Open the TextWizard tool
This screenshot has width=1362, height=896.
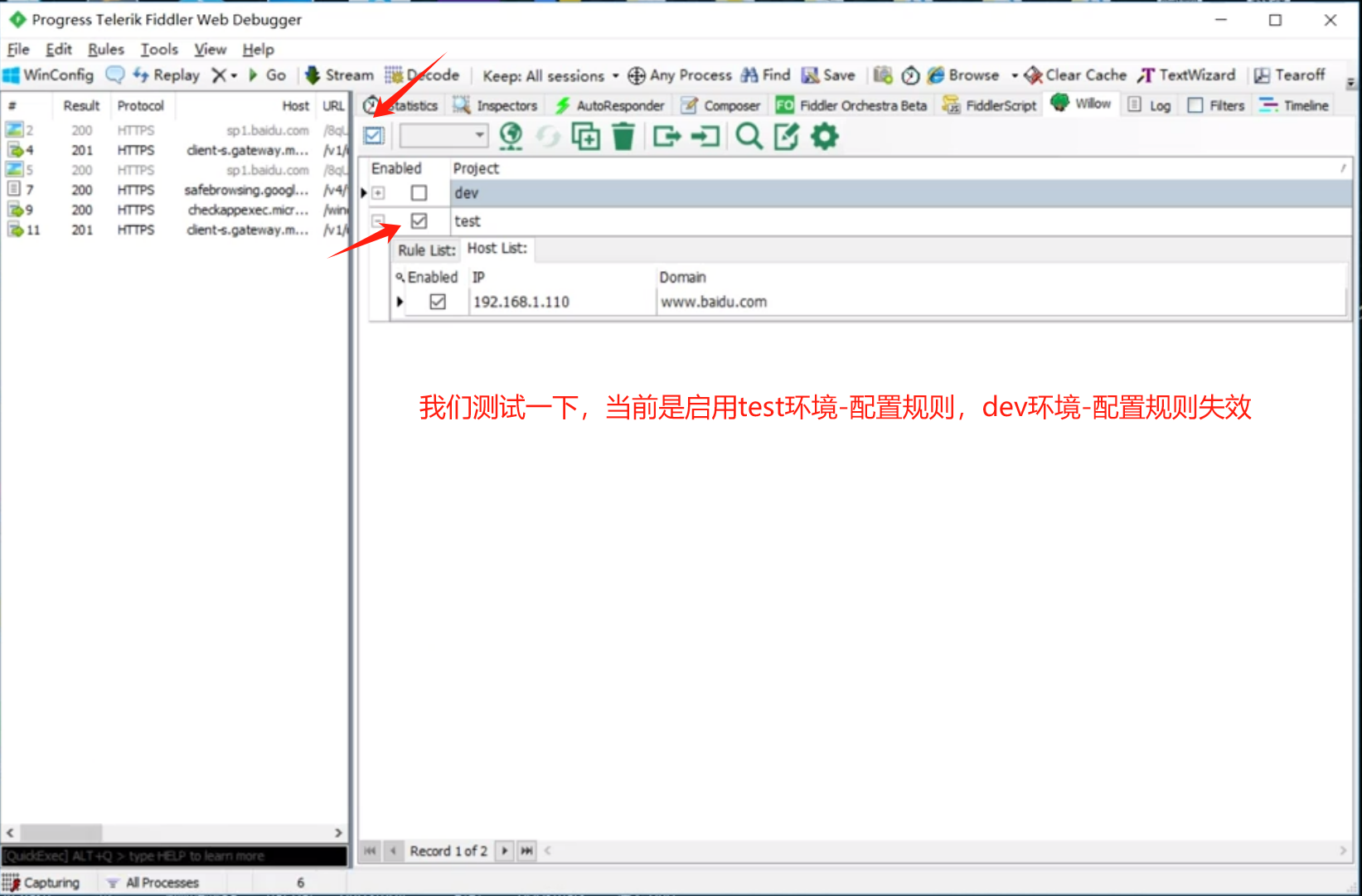click(1186, 75)
